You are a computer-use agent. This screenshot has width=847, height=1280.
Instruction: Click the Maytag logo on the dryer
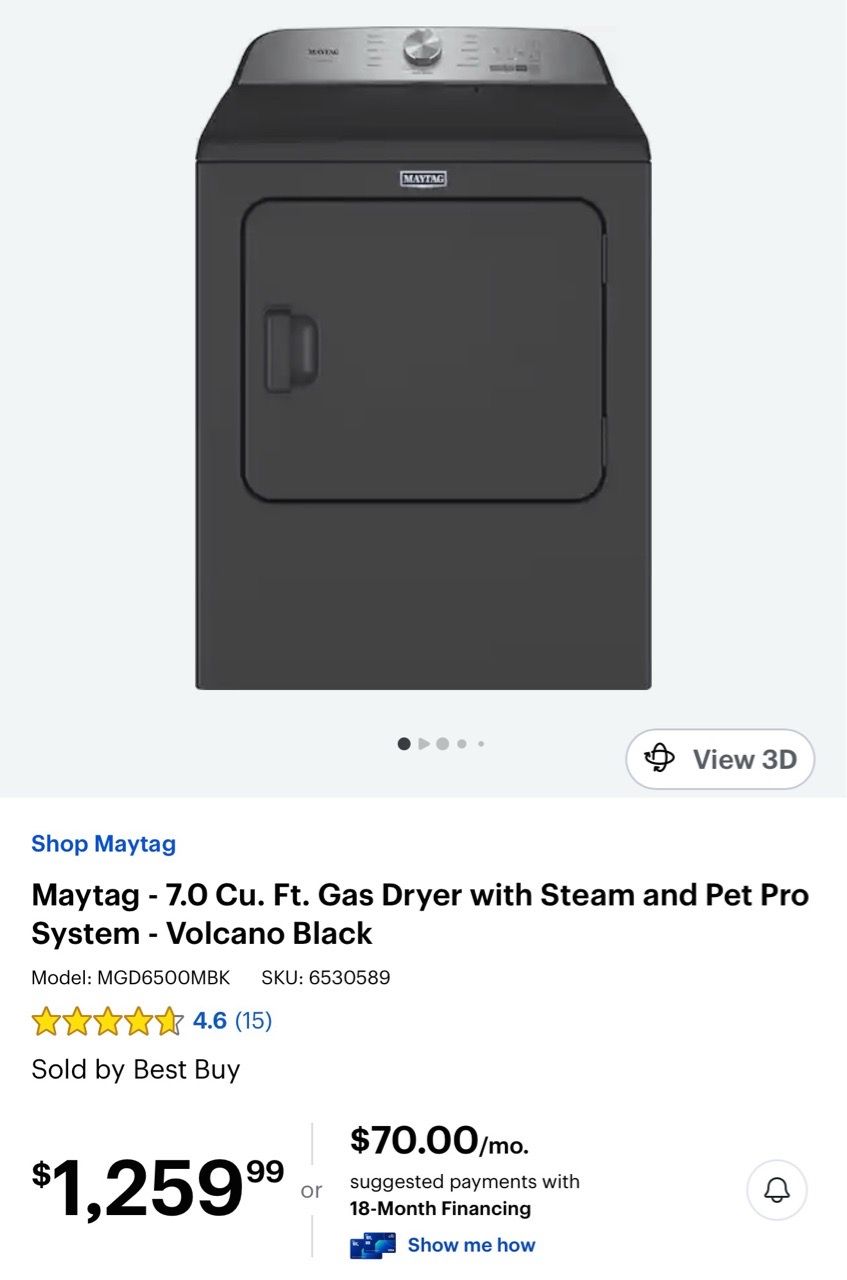pos(423,179)
